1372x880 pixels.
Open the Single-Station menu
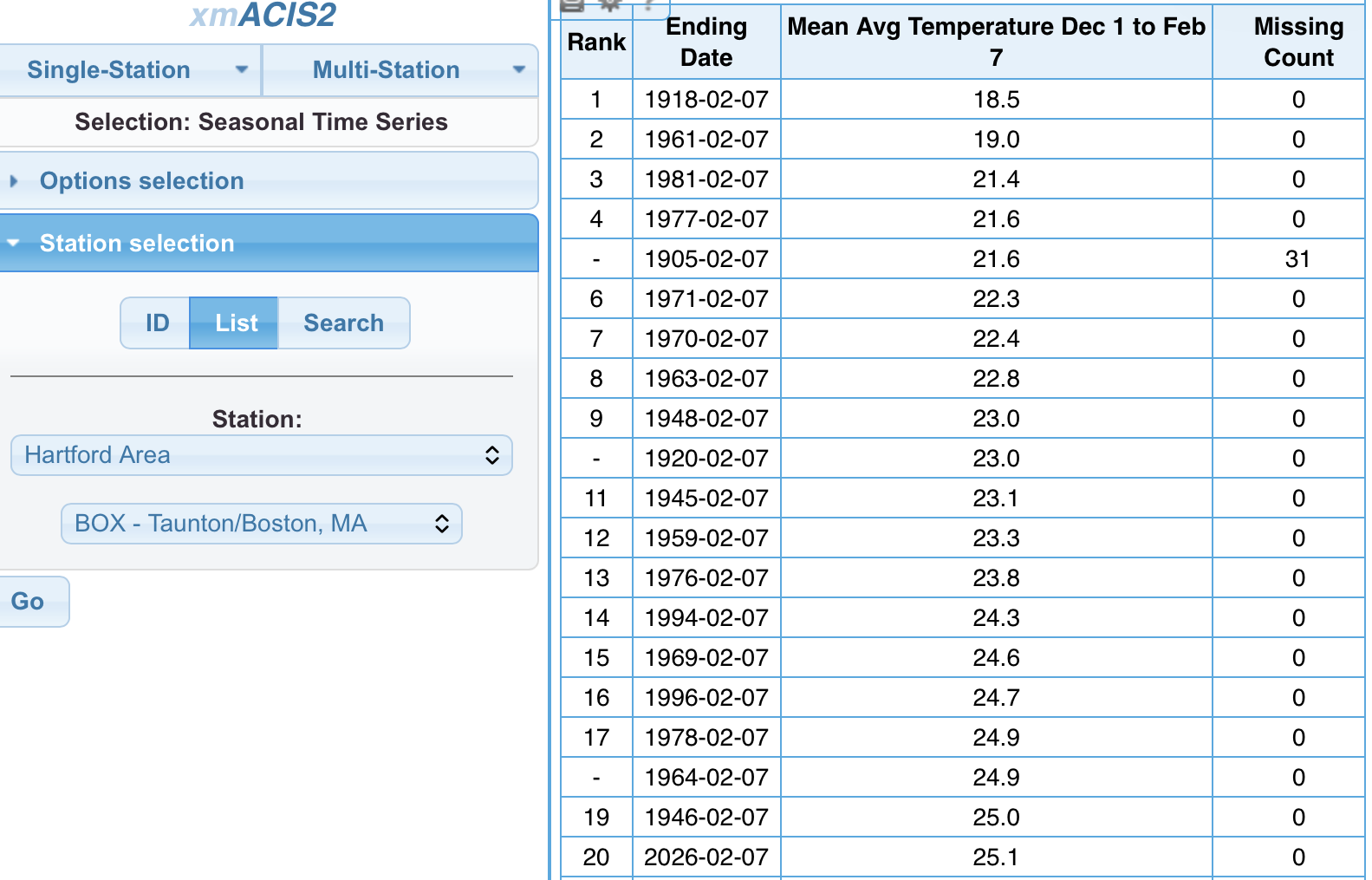tap(108, 70)
